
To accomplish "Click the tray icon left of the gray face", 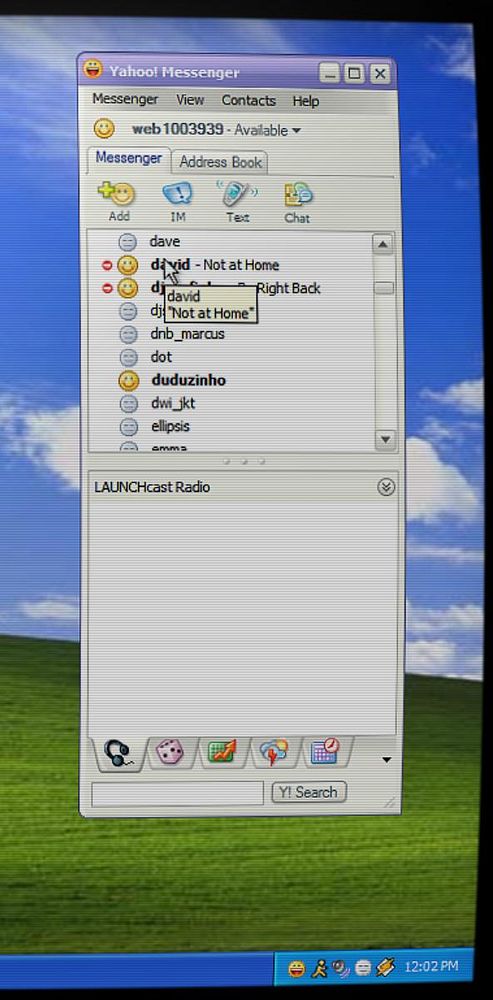I will (x=341, y=969).
